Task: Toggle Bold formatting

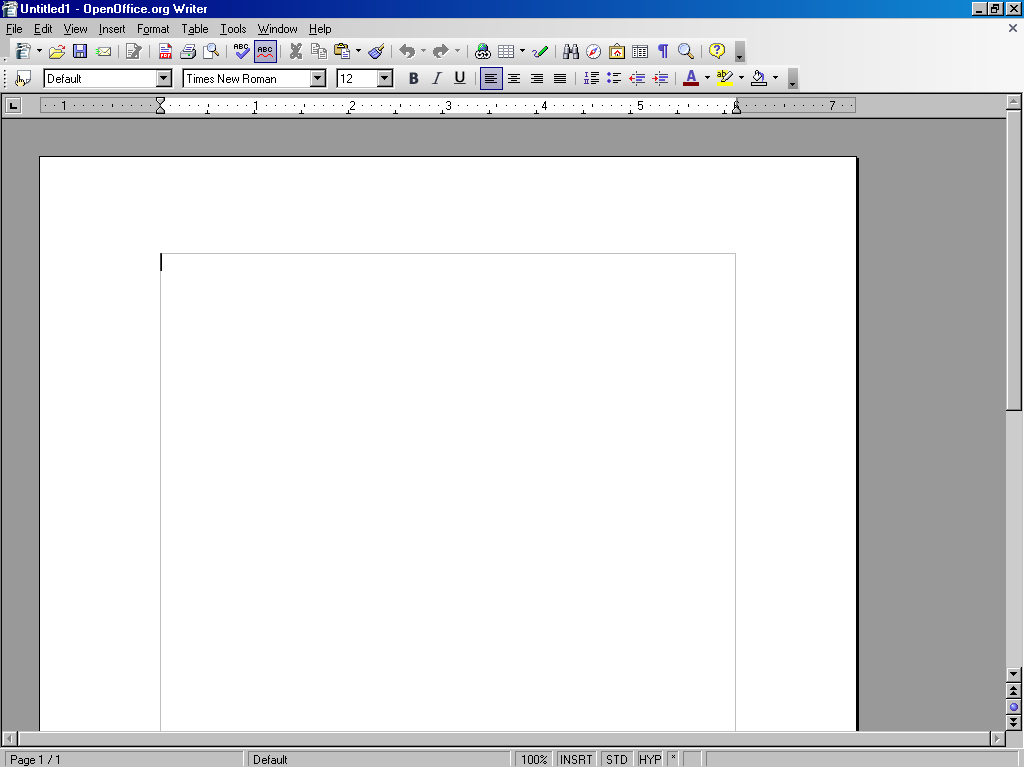Action: (x=413, y=78)
